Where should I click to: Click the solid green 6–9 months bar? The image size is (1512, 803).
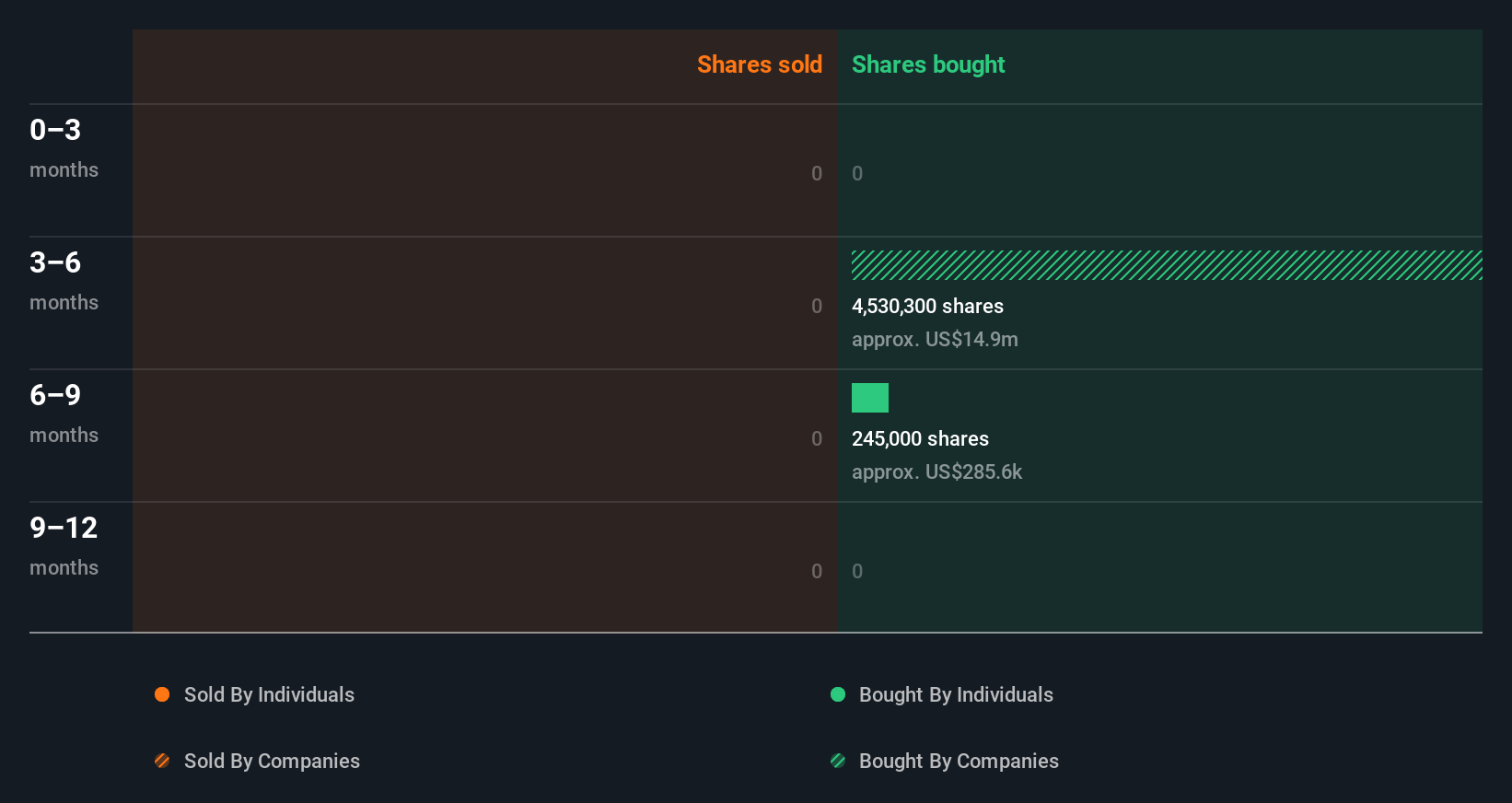pos(870,398)
